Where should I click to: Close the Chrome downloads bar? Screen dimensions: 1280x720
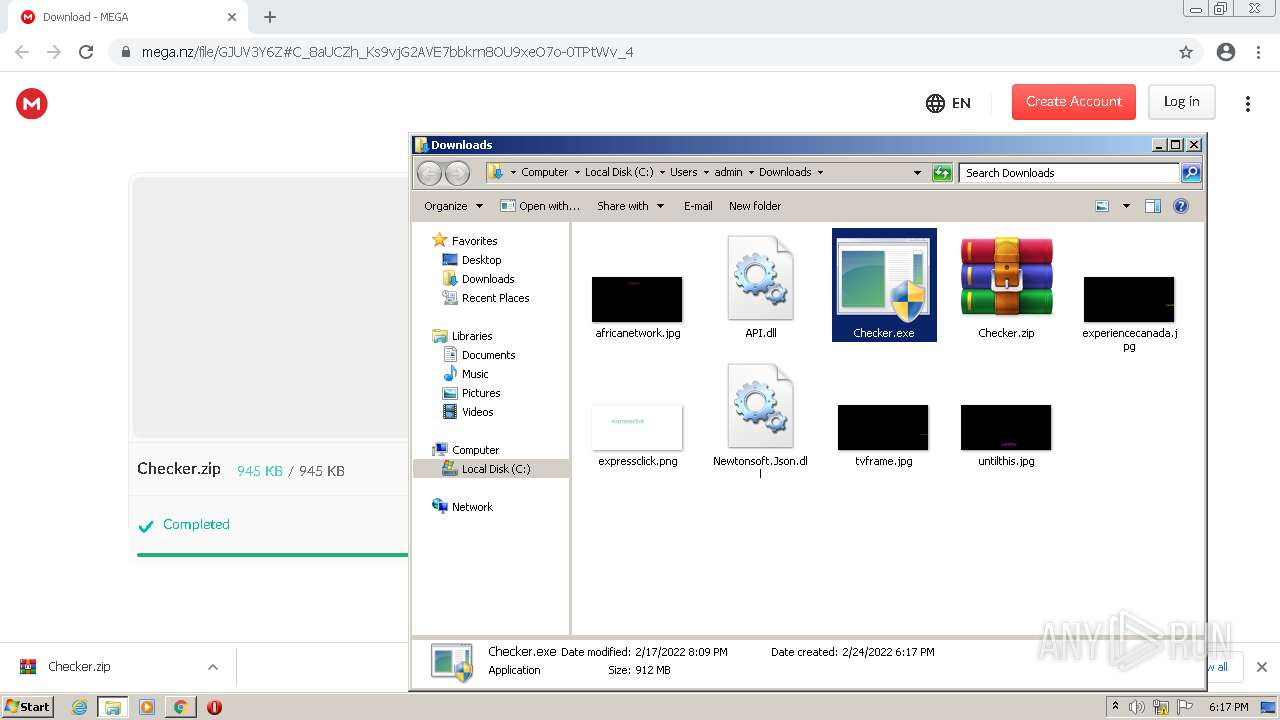[1261, 667]
